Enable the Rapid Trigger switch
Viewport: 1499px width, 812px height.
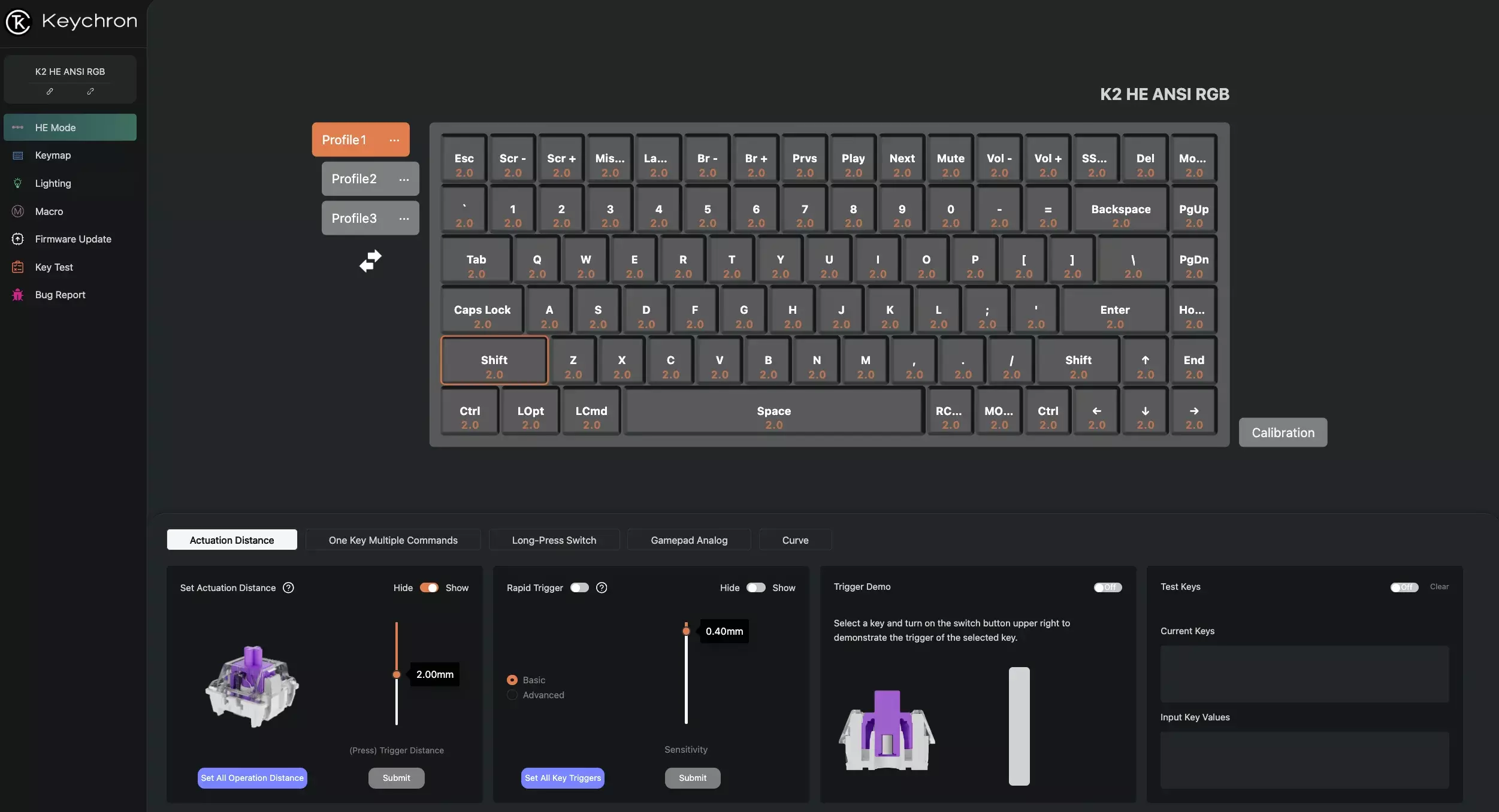click(x=579, y=587)
